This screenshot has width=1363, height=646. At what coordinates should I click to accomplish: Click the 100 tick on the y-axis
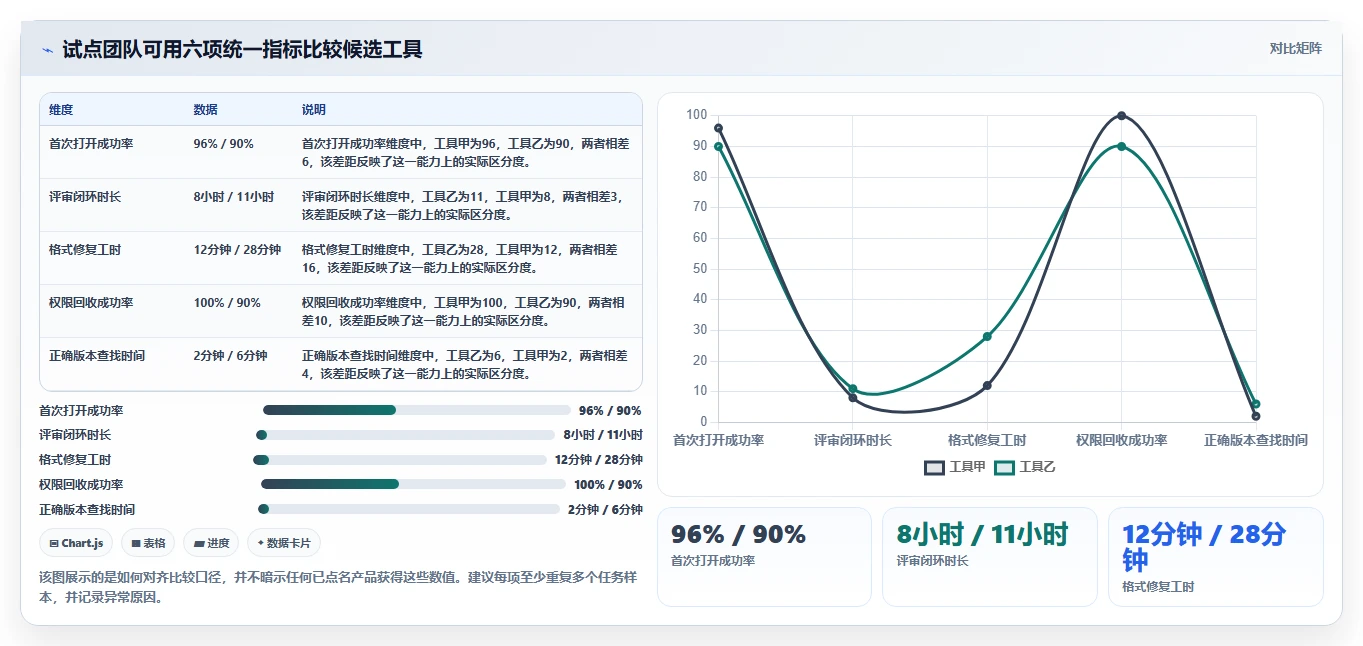[x=697, y=115]
